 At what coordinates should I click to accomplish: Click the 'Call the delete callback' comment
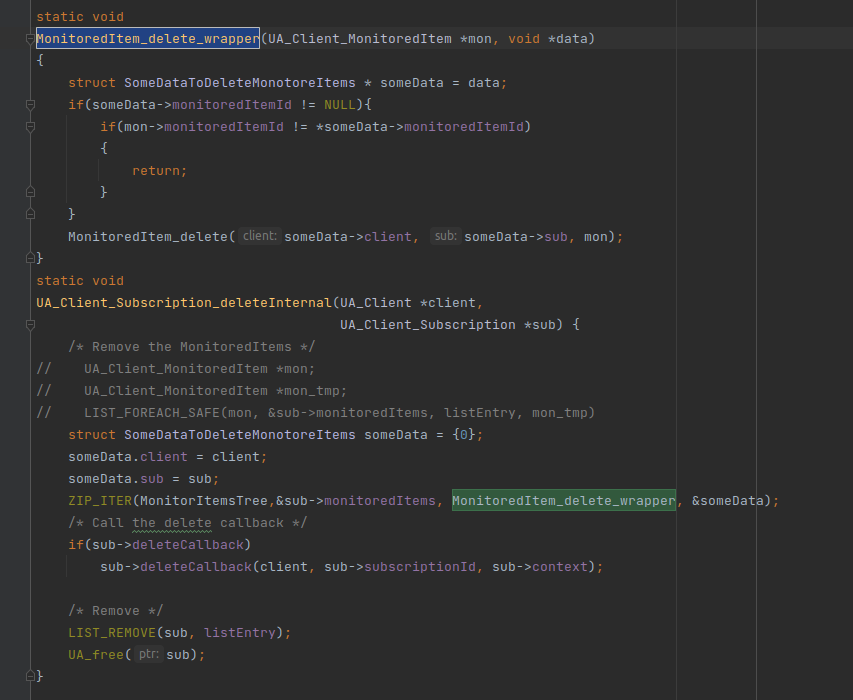(188, 523)
